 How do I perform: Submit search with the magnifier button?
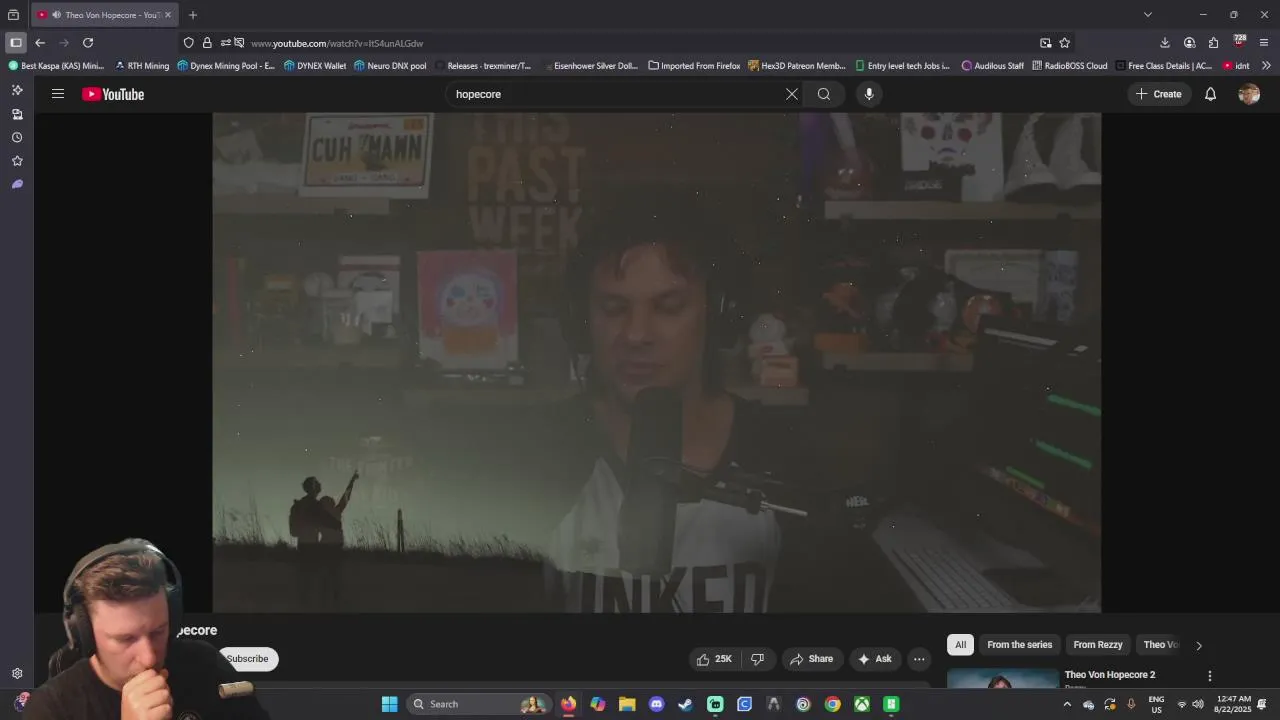pos(824,94)
